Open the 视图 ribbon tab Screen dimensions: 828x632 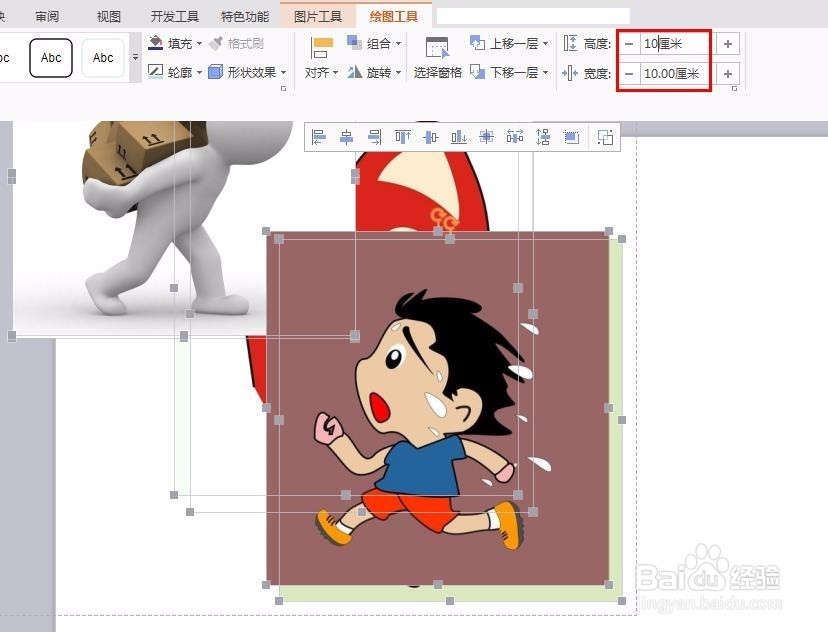pyautogui.click(x=108, y=16)
